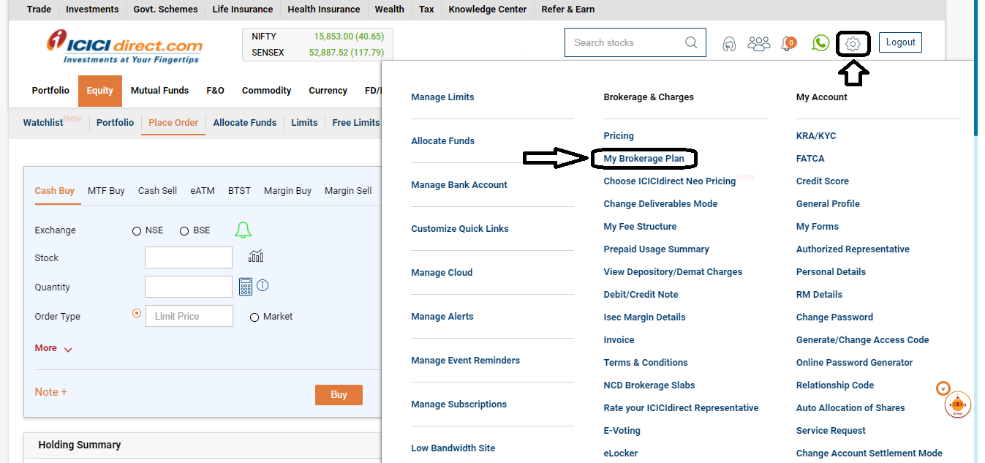The width and height of the screenshot is (985, 463).
Task: Click the Search stocks input field
Action: click(625, 43)
